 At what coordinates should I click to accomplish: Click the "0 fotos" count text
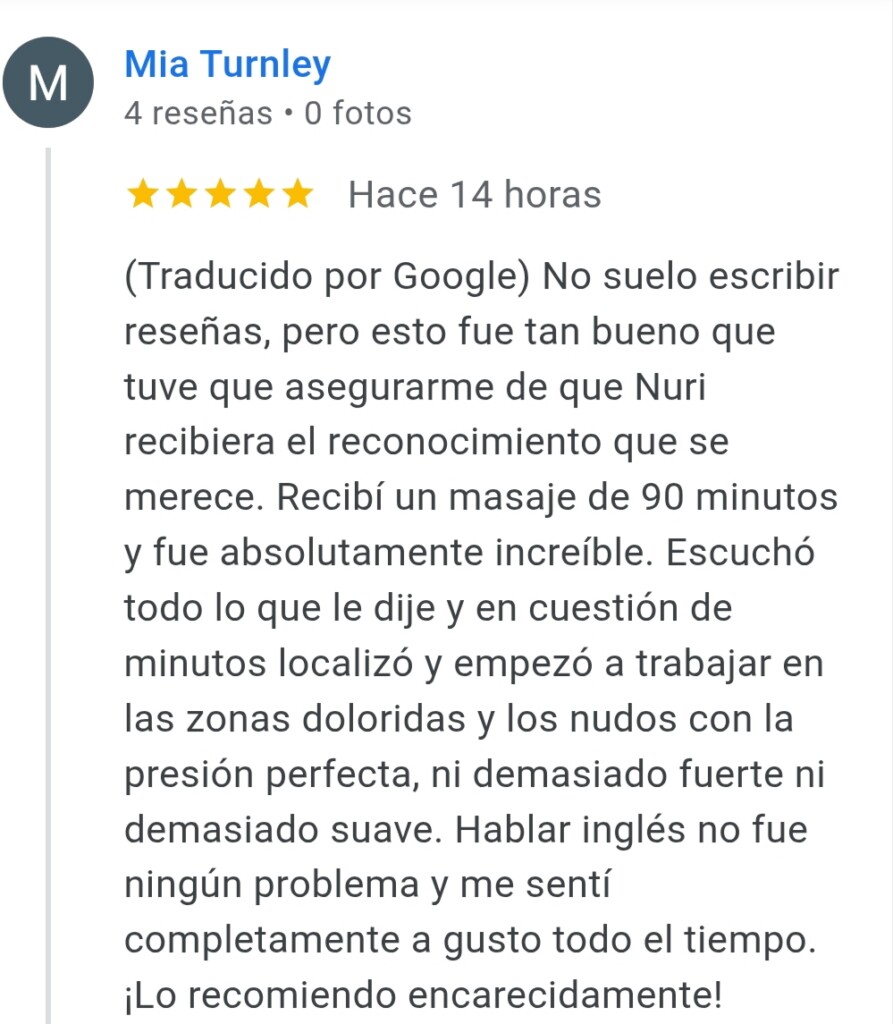[358, 114]
